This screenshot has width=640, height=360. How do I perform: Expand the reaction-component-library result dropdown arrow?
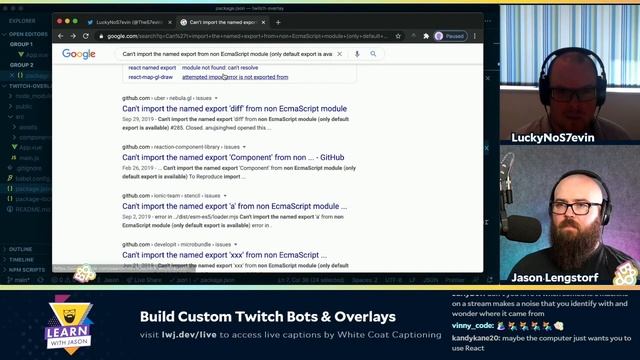pyautogui.click(x=244, y=147)
